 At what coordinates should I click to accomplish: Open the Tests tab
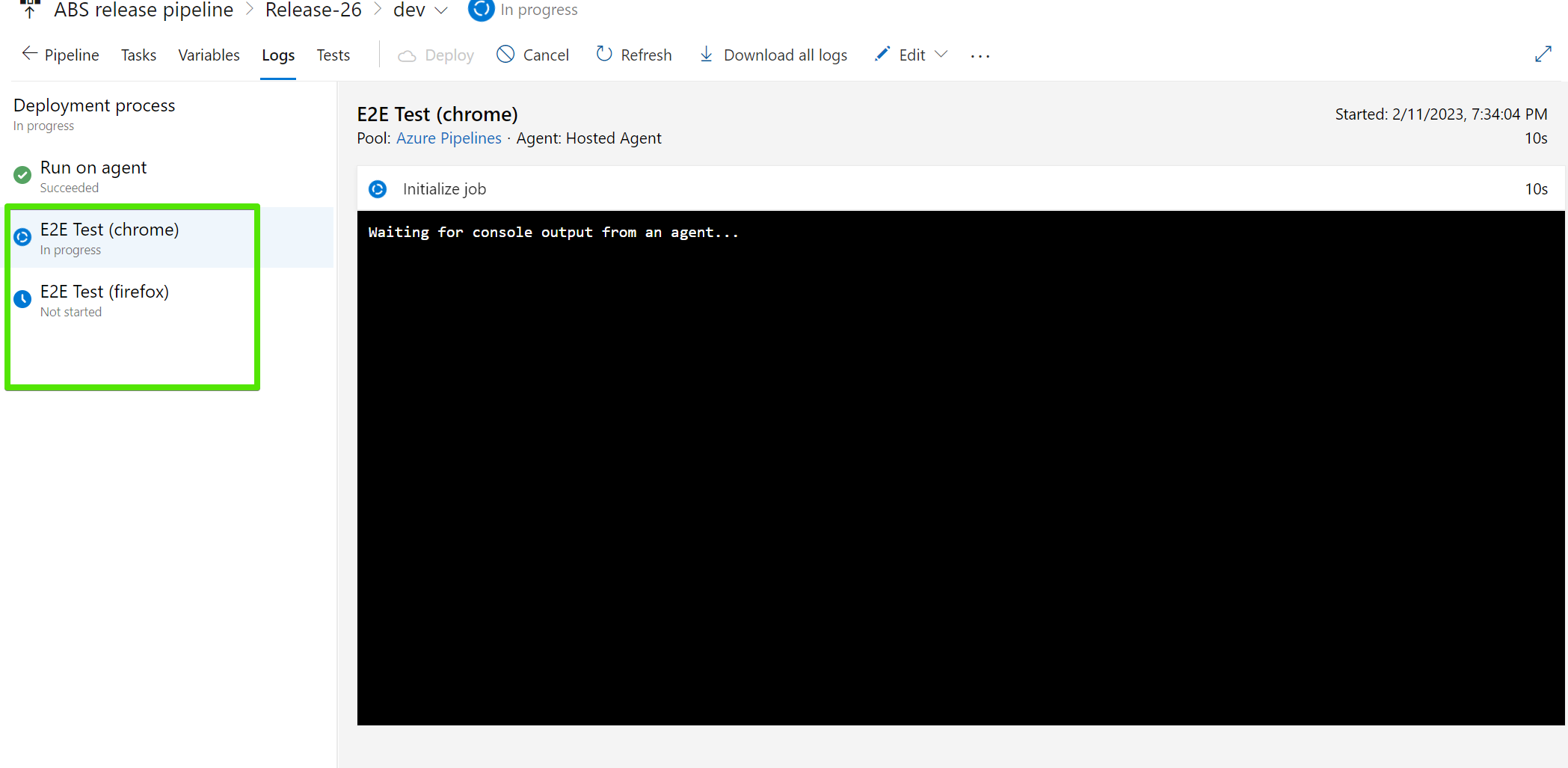[333, 55]
